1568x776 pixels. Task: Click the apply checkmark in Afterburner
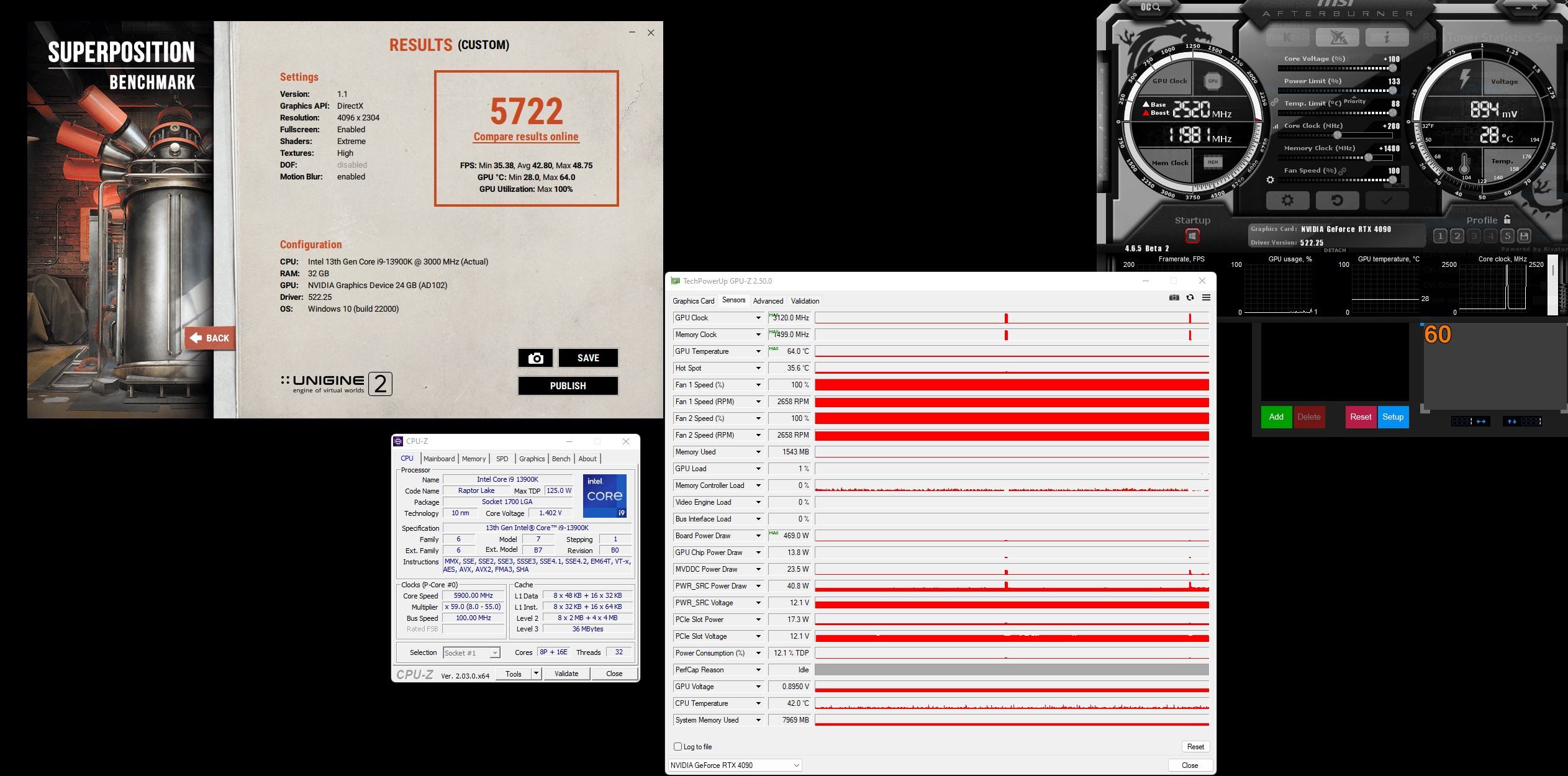(1387, 201)
